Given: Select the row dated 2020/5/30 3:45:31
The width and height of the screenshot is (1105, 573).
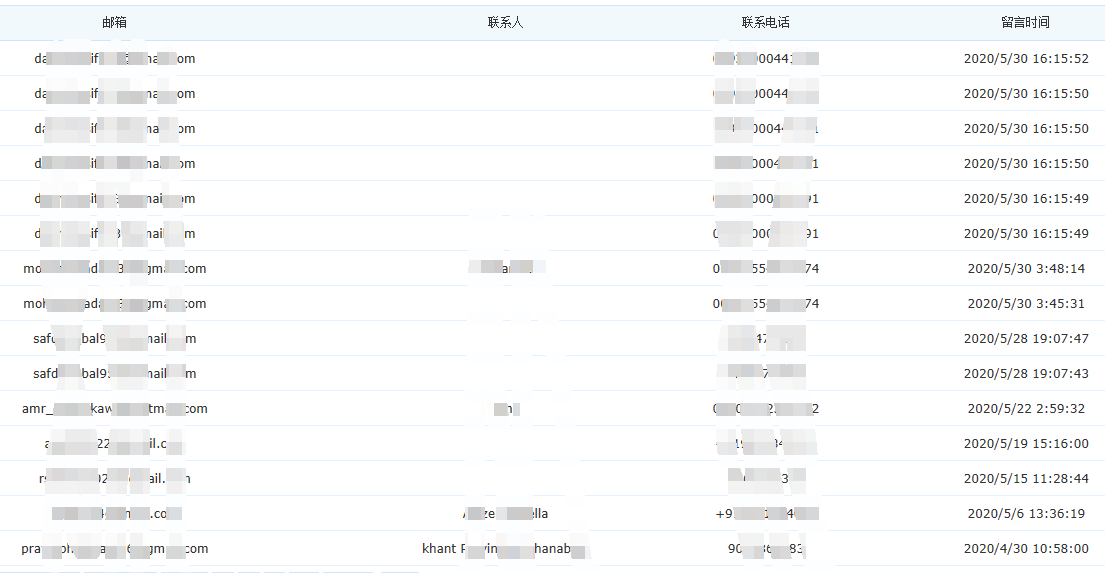Looking at the screenshot, I should [x=1025, y=304].
